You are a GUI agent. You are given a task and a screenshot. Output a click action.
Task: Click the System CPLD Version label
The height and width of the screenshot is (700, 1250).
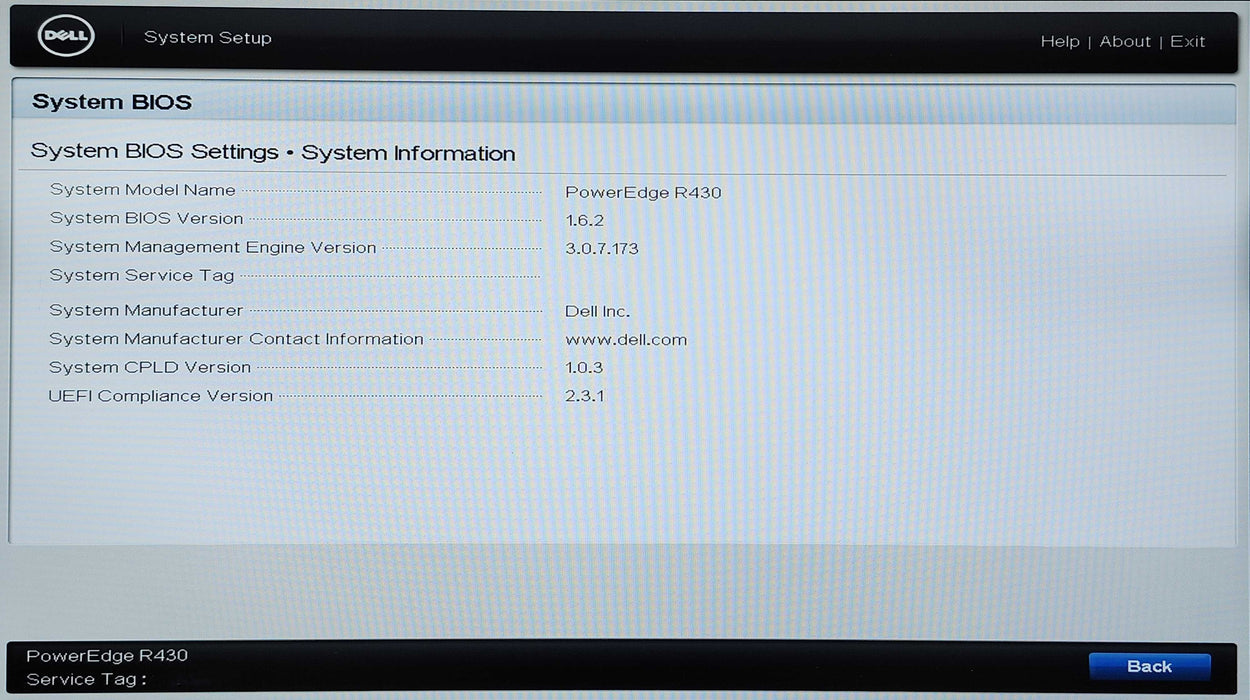(150, 367)
